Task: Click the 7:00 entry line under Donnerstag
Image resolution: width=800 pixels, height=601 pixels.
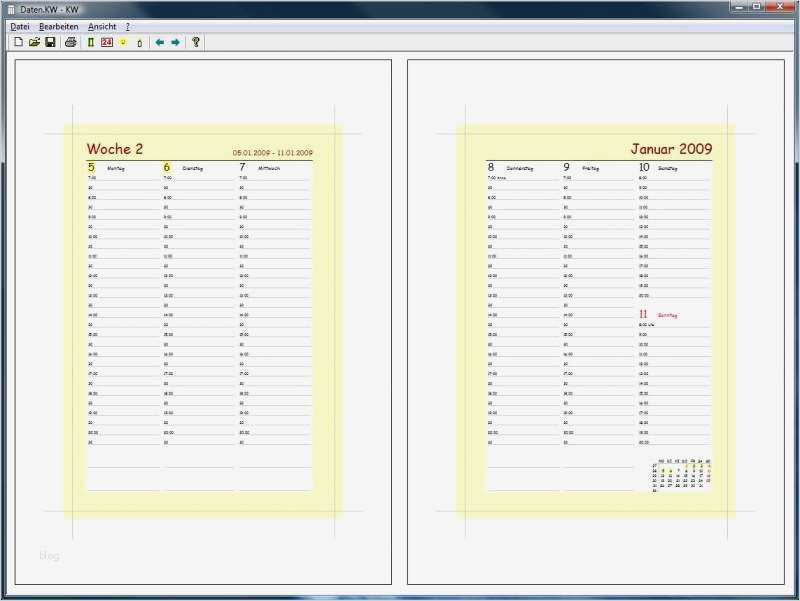Action: click(523, 178)
